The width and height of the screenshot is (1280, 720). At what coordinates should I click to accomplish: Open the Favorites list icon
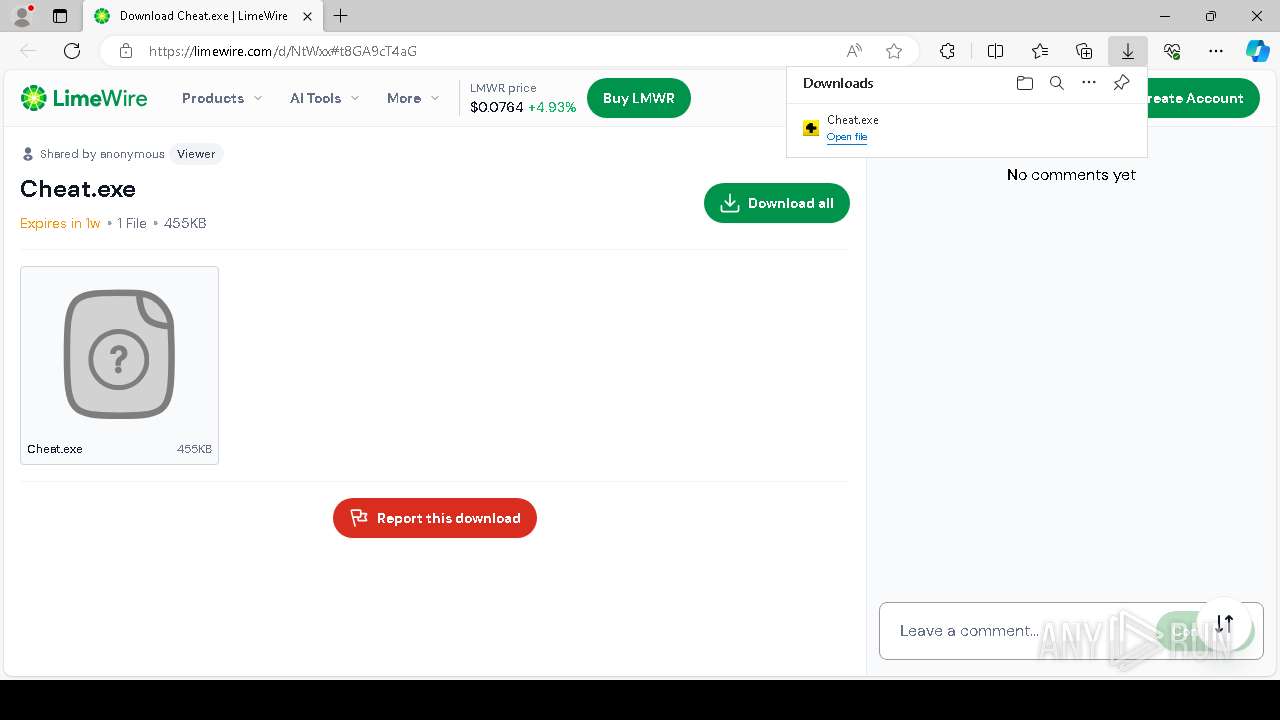click(1040, 51)
